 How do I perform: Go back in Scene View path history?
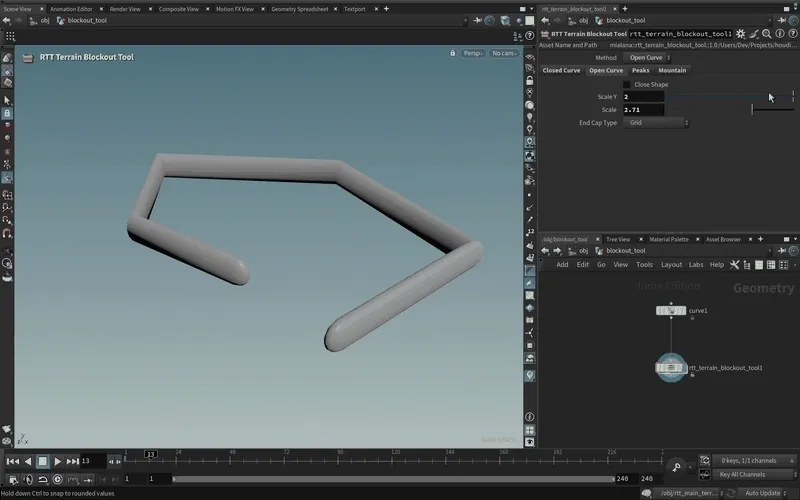tap(7, 20)
